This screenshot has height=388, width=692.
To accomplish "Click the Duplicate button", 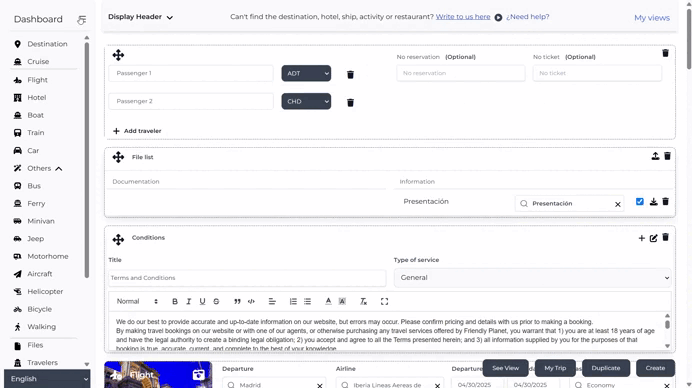I will pyautogui.click(x=606, y=368).
